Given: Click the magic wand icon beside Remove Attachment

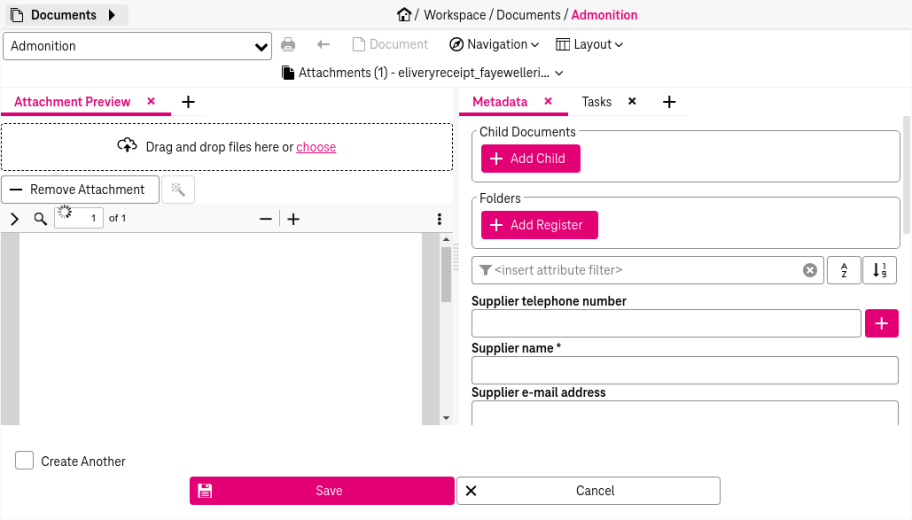Looking at the screenshot, I should [178, 190].
